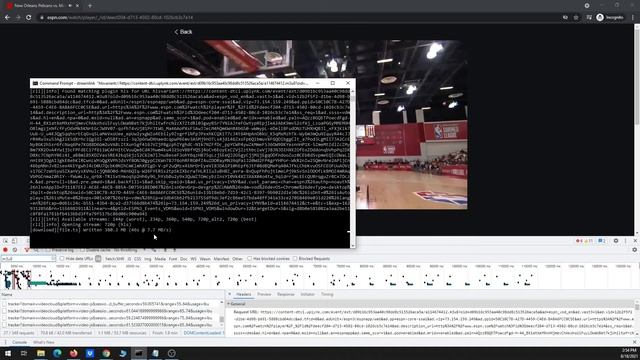This screenshot has width=640, height=360.
Task: Filter network requests by Other
Action: [237, 259]
